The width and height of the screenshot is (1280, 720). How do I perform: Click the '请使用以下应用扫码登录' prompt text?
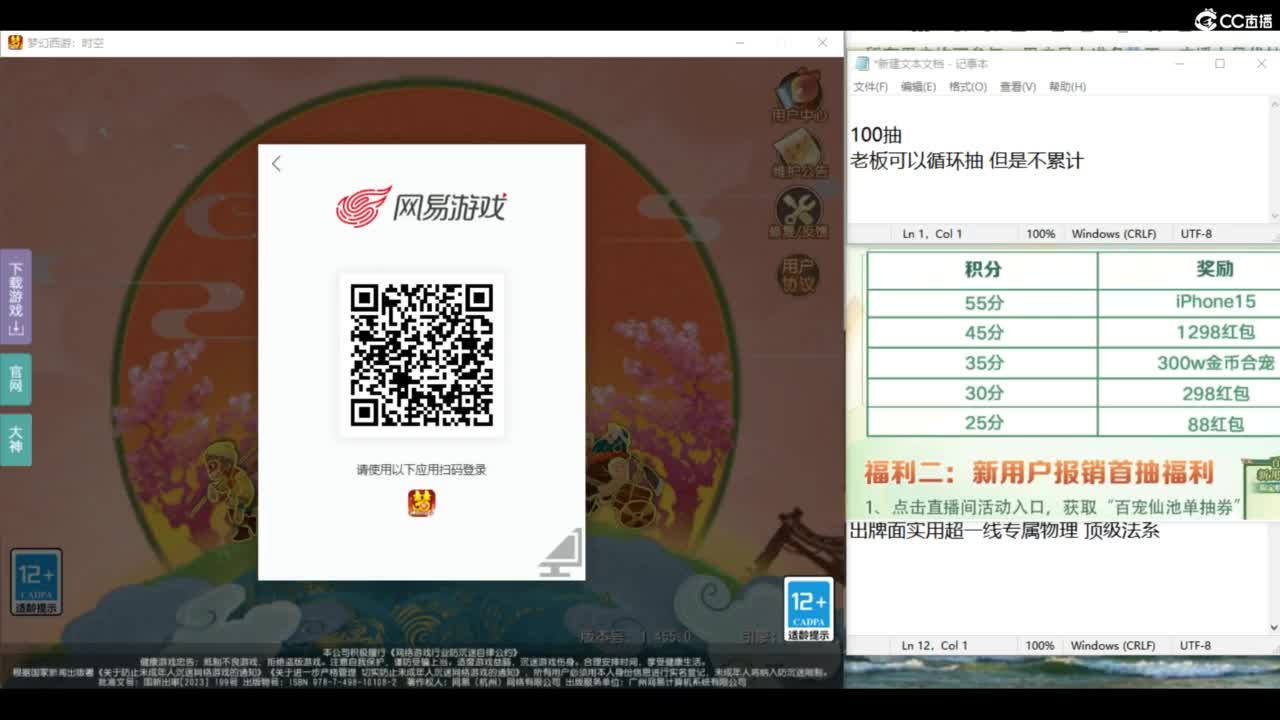[421, 470]
